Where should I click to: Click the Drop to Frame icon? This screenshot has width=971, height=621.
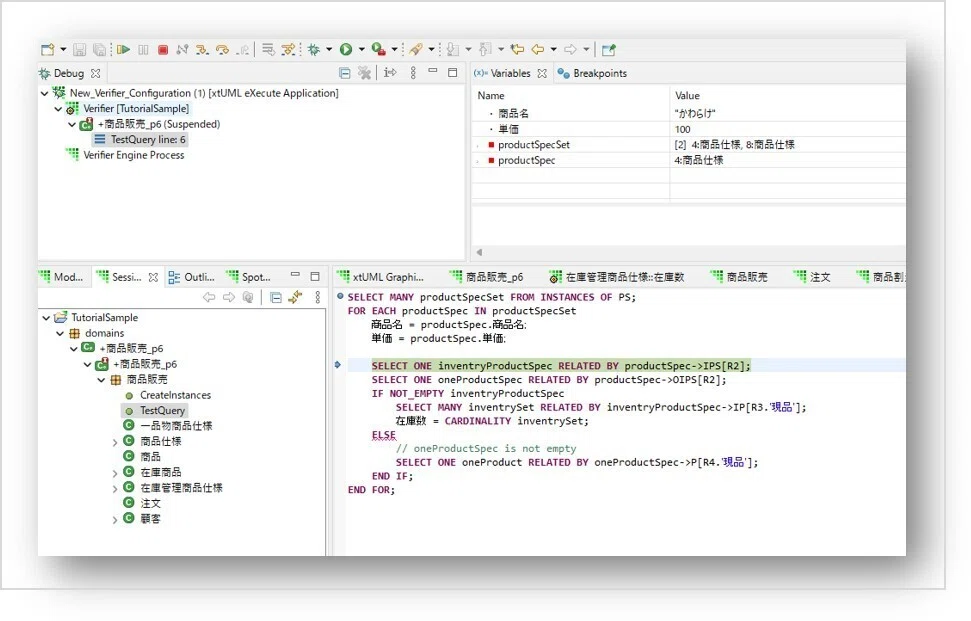click(268, 50)
